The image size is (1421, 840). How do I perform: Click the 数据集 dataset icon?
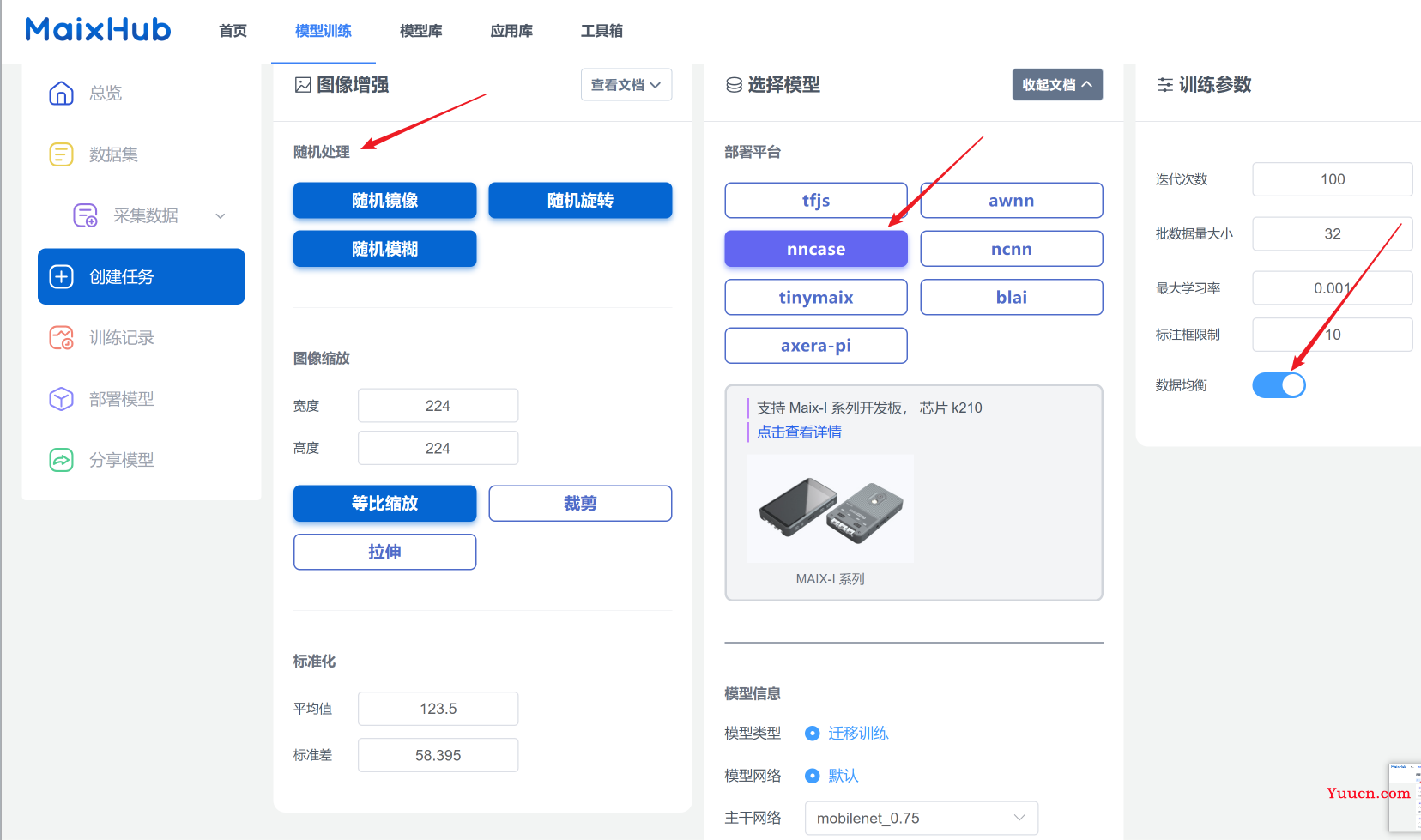[x=61, y=154]
